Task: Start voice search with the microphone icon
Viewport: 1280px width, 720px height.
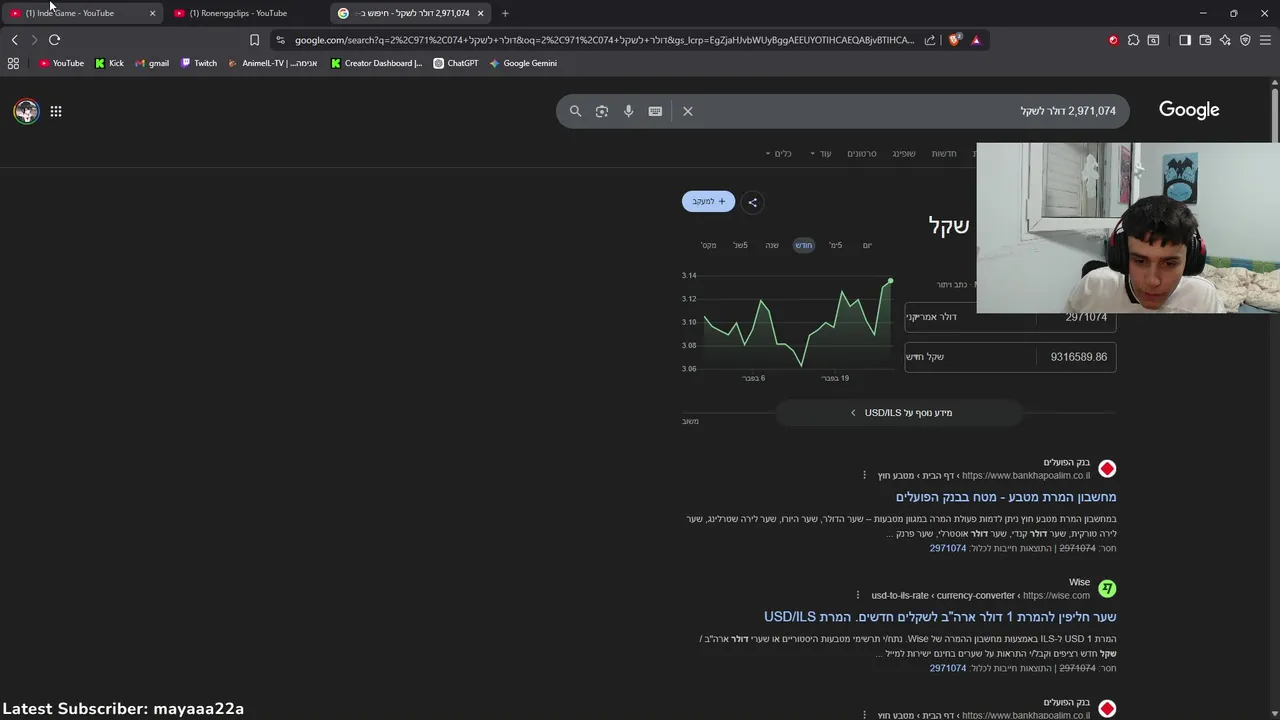Action: tap(629, 111)
